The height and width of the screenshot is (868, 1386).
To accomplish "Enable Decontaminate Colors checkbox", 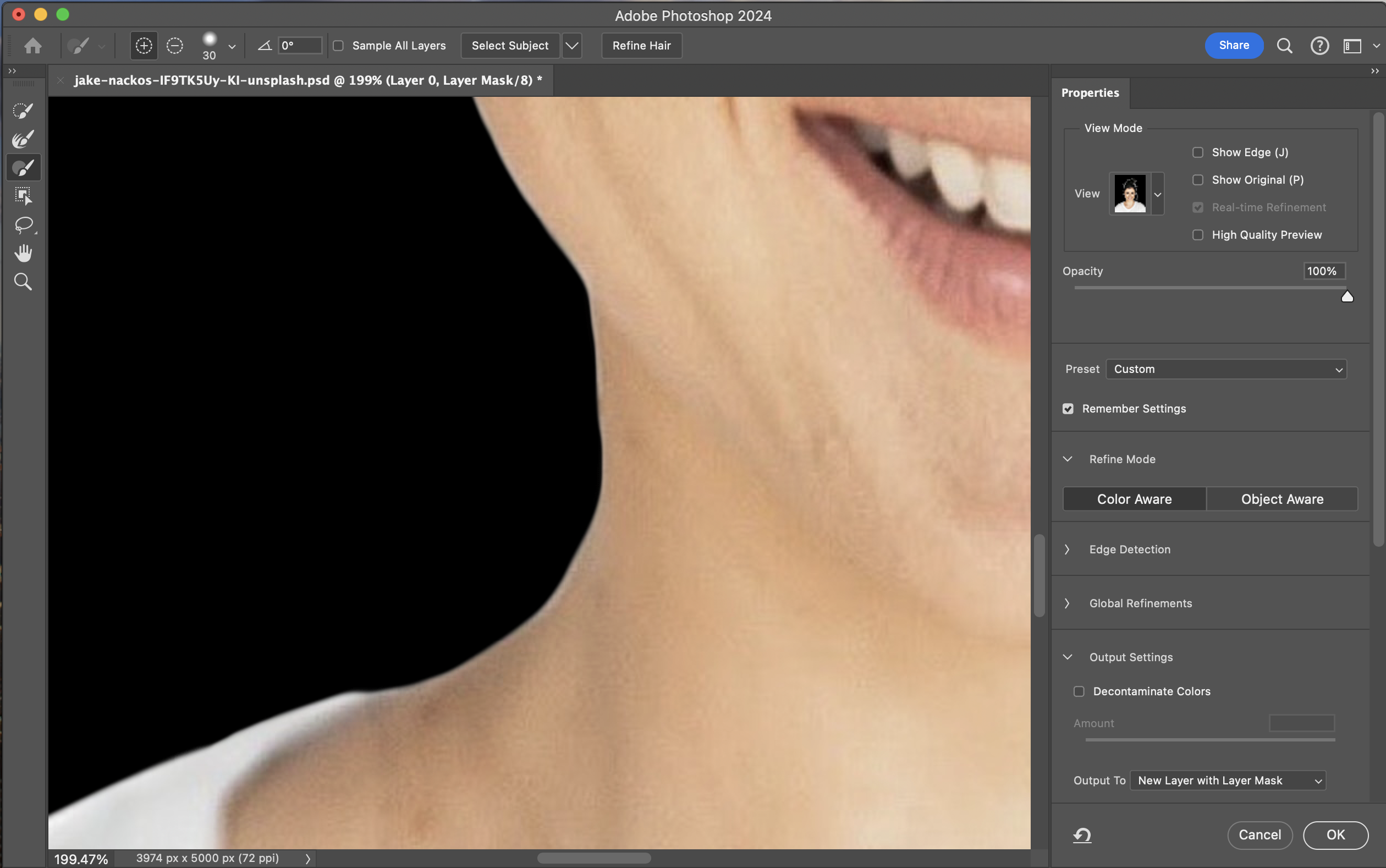I will (x=1079, y=691).
